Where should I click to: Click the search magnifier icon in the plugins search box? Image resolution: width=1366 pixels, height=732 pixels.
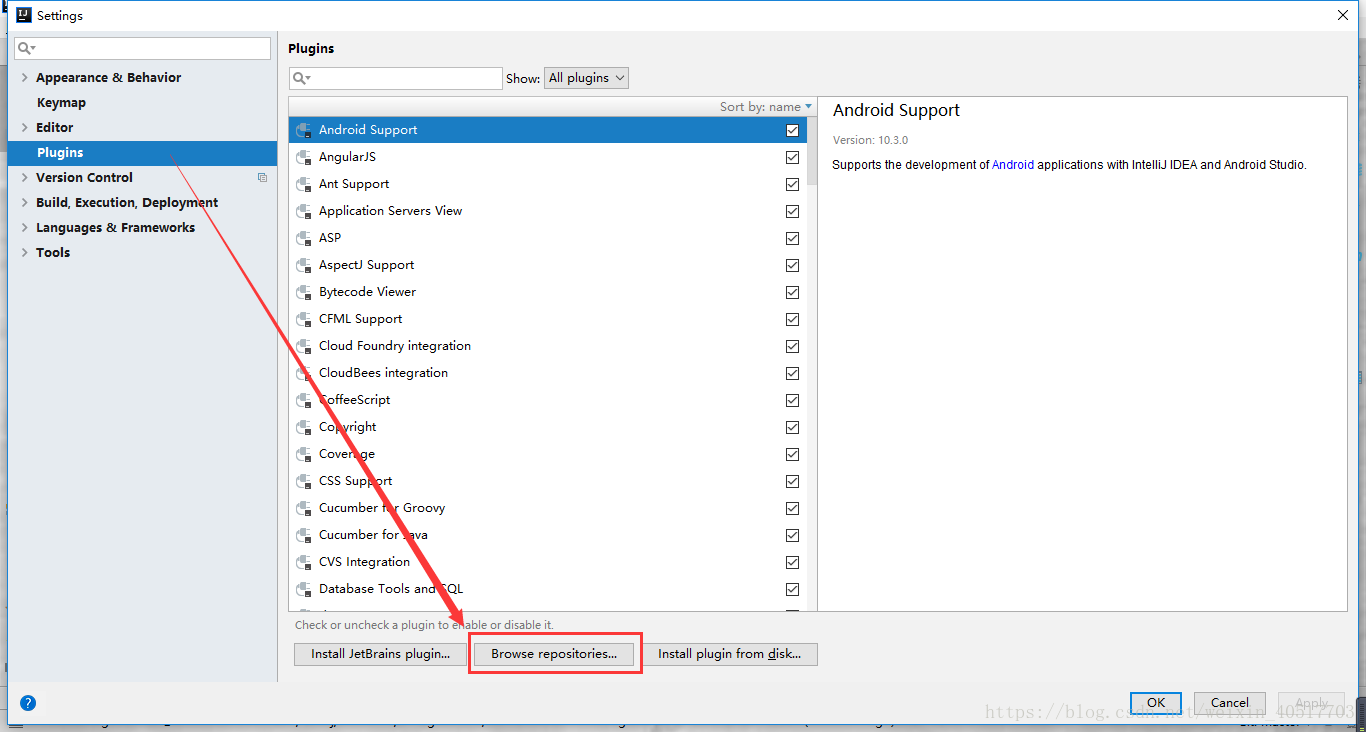[x=301, y=78]
